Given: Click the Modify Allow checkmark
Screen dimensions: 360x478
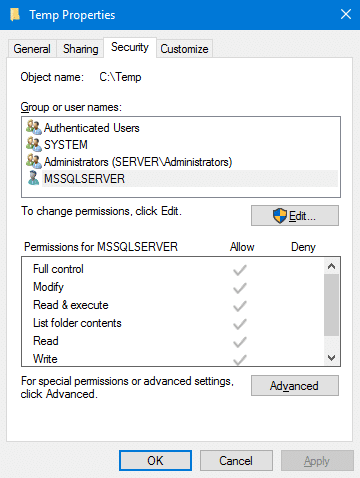Looking at the screenshot, I should (240, 288).
